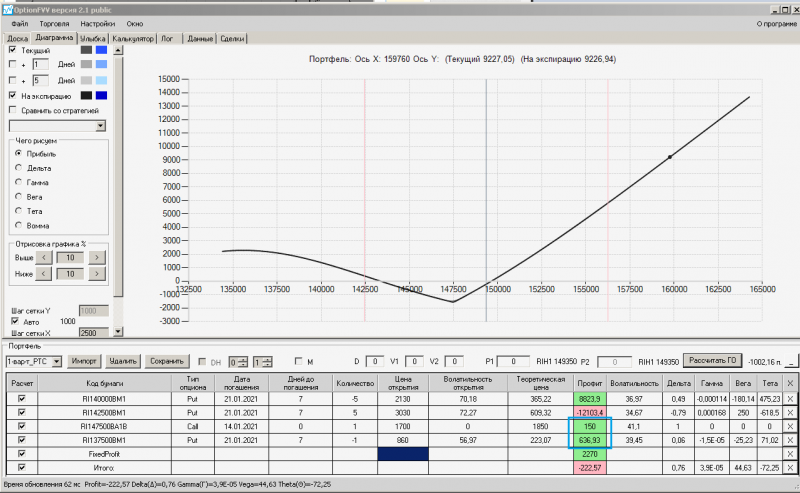Click the Текущий blue color swatch
Image resolution: width=800 pixels, height=493 pixels.
point(102,50)
